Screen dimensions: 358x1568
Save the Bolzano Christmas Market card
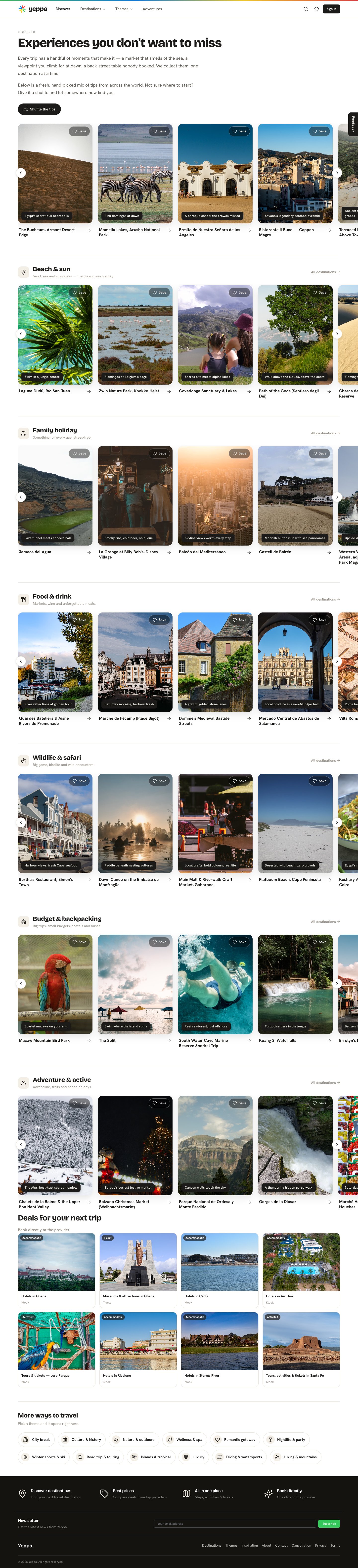[159, 1103]
